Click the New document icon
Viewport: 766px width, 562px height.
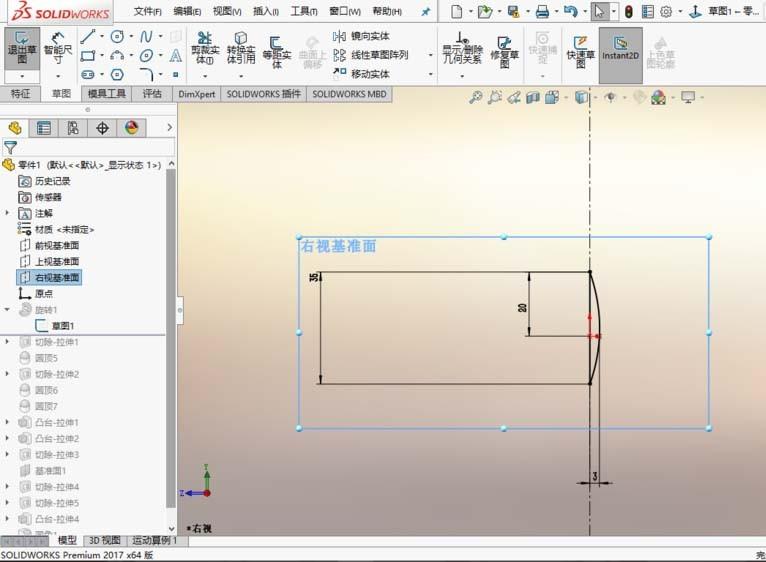pyautogui.click(x=456, y=11)
